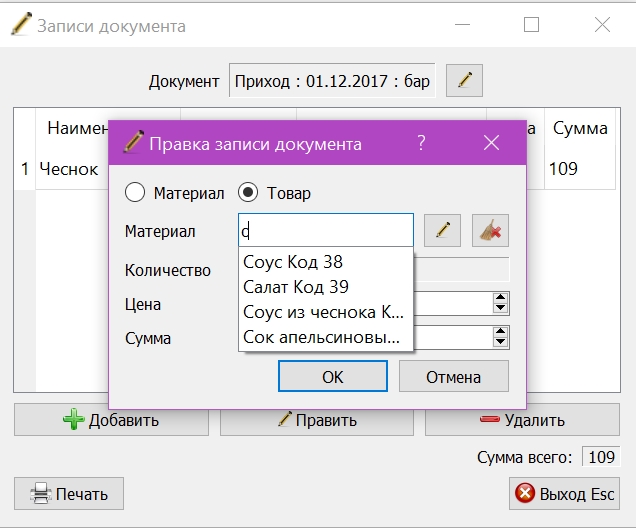636x528 pixels.
Task: Click into the Материал text input field
Action: click(326, 230)
